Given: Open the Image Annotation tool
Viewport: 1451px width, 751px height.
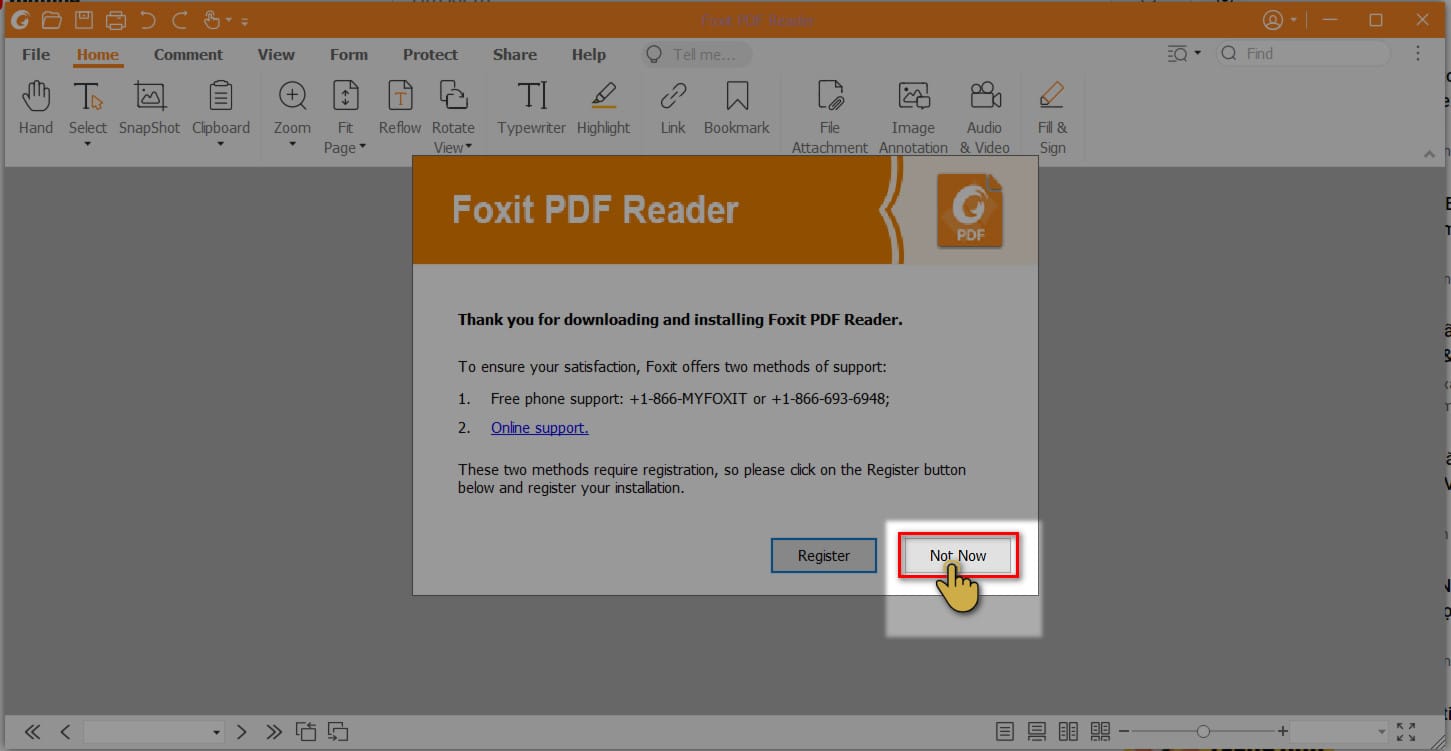Looking at the screenshot, I should click(913, 117).
